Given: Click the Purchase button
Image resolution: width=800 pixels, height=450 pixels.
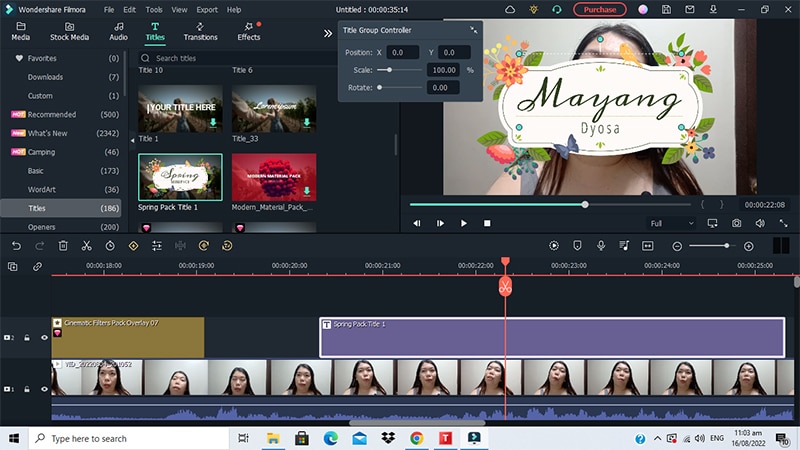Looking at the screenshot, I should coord(599,9).
